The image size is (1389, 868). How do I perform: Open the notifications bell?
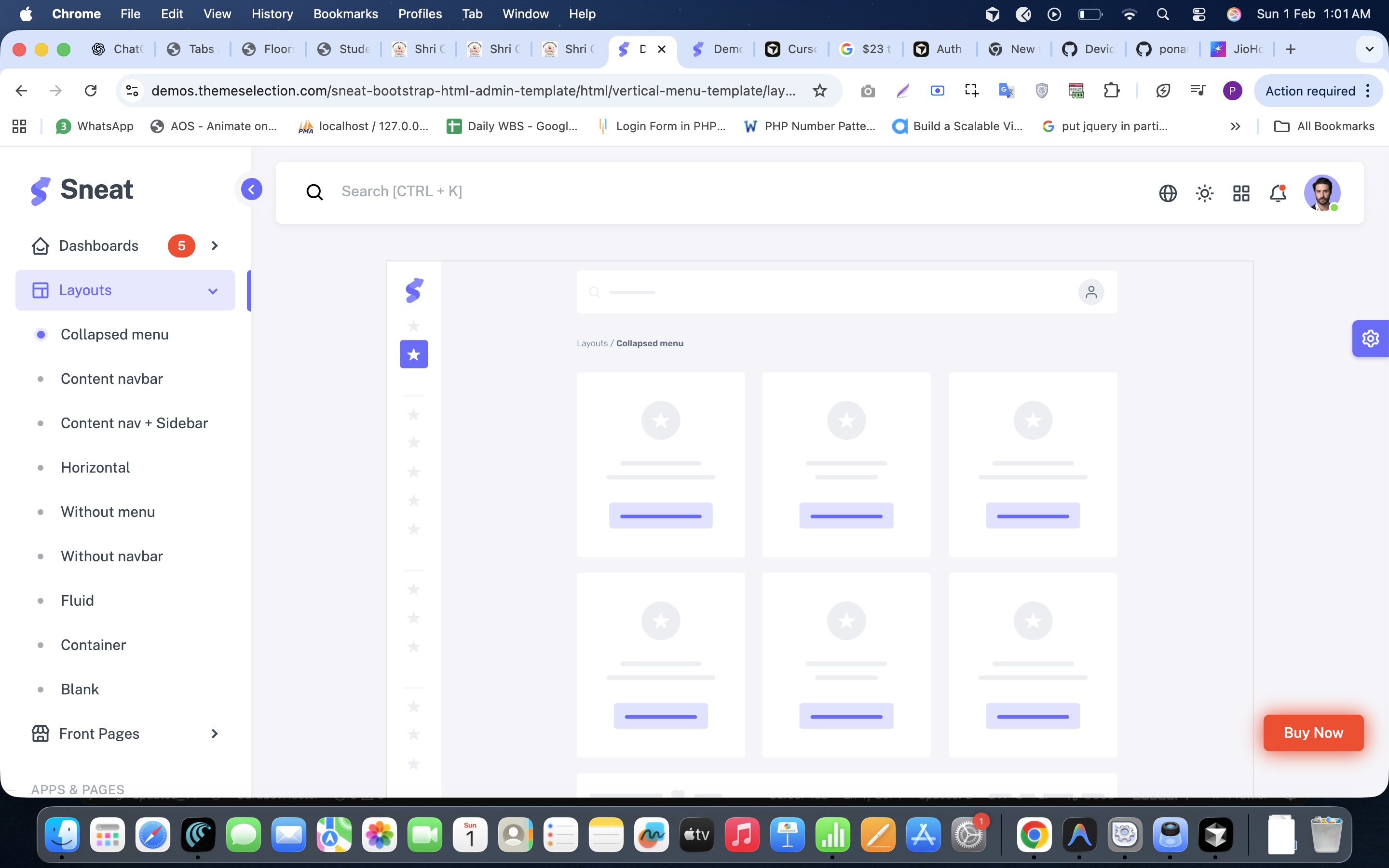[1278, 193]
